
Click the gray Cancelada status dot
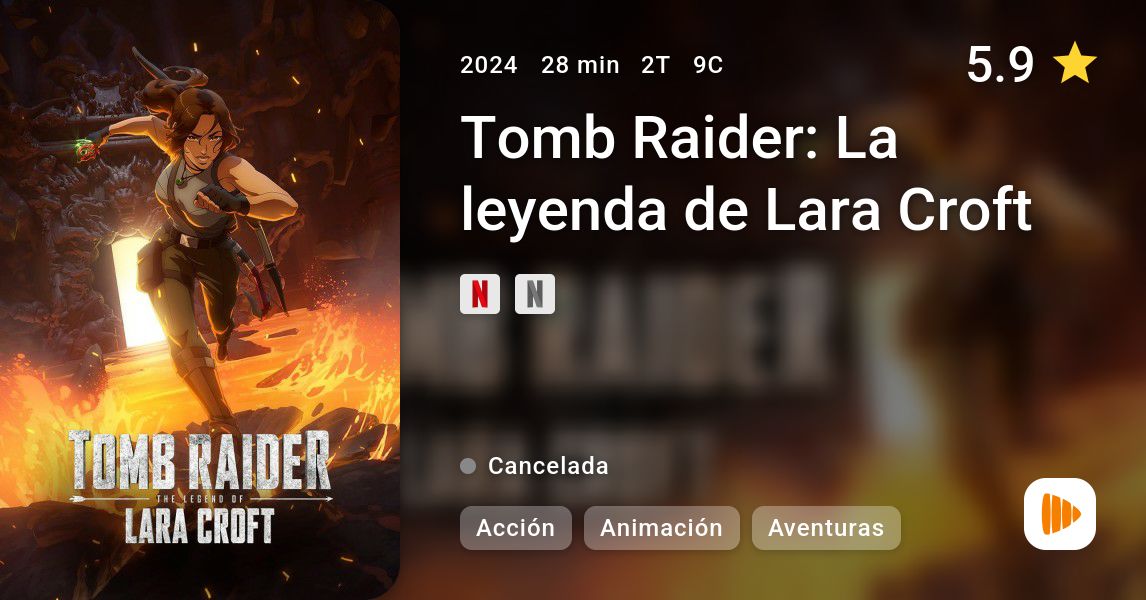pyautogui.click(x=468, y=466)
